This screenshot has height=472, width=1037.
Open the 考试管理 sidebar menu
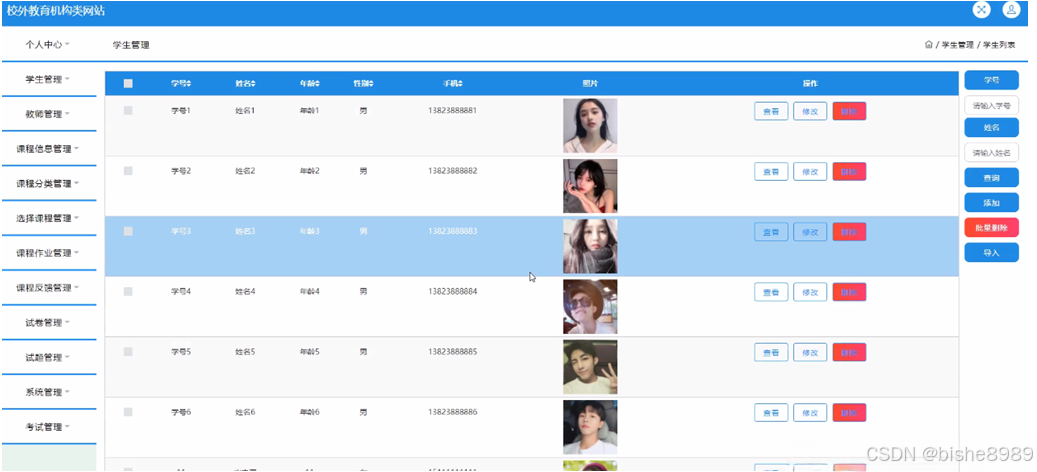coord(49,427)
